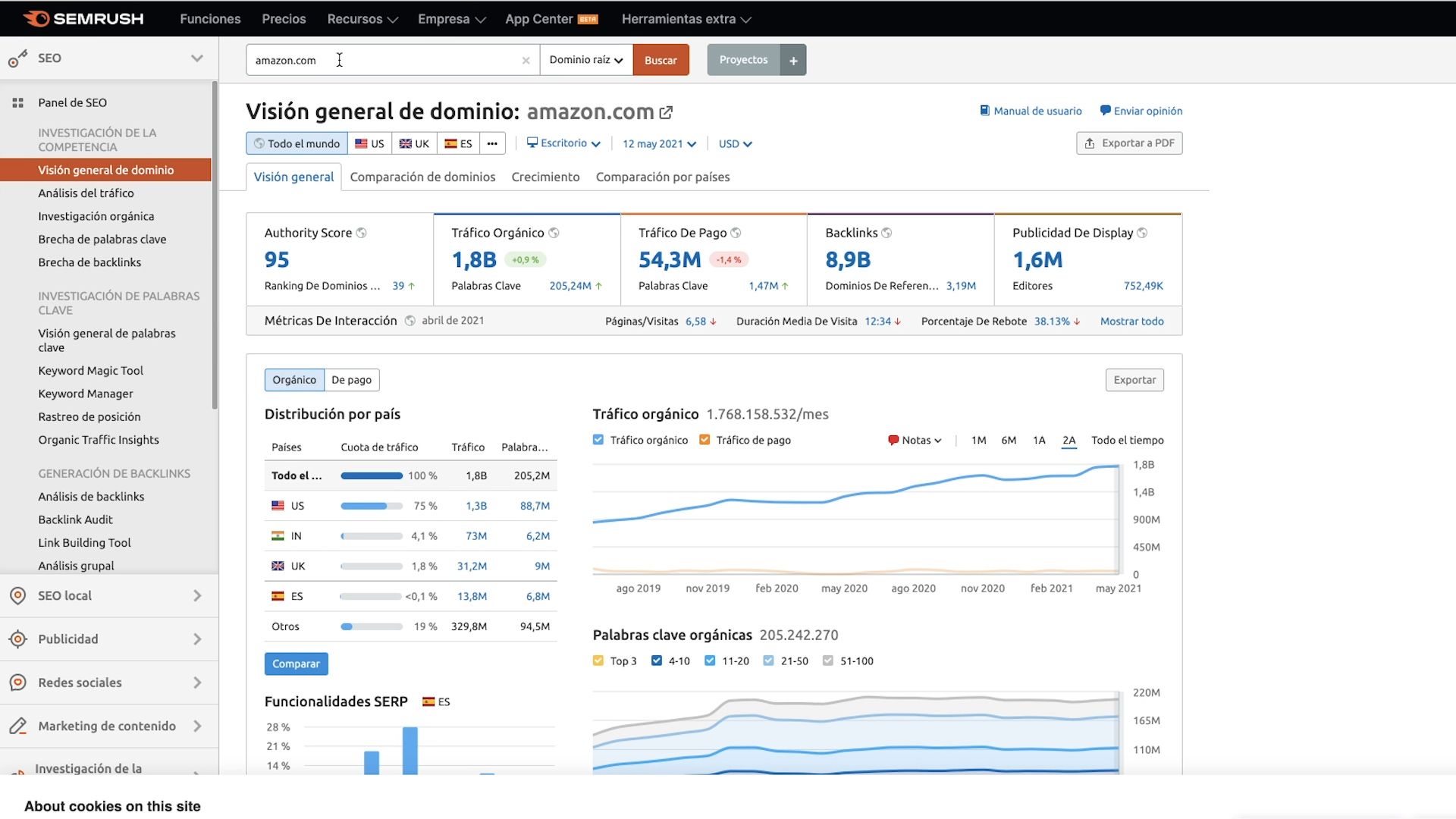The image size is (1456, 819).
Task: Open Funciones in top navigation
Action: click(x=210, y=19)
